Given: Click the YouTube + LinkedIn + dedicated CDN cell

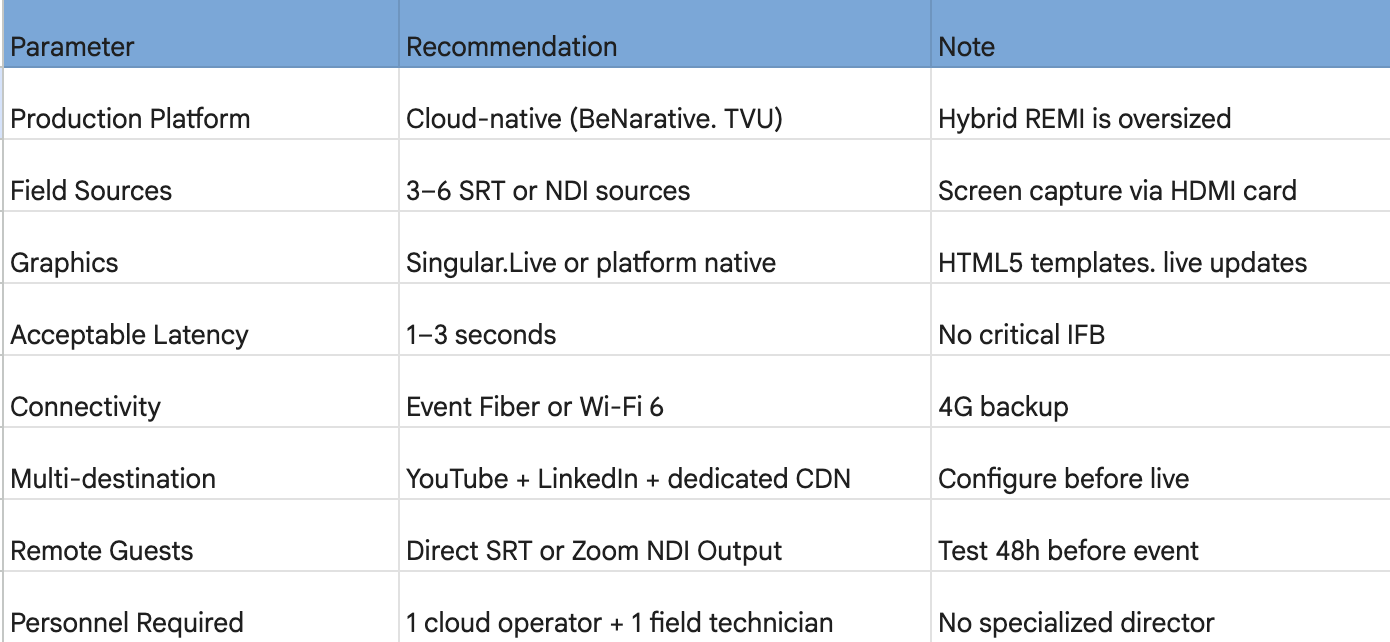Looking at the screenshot, I should click(x=665, y=464).
